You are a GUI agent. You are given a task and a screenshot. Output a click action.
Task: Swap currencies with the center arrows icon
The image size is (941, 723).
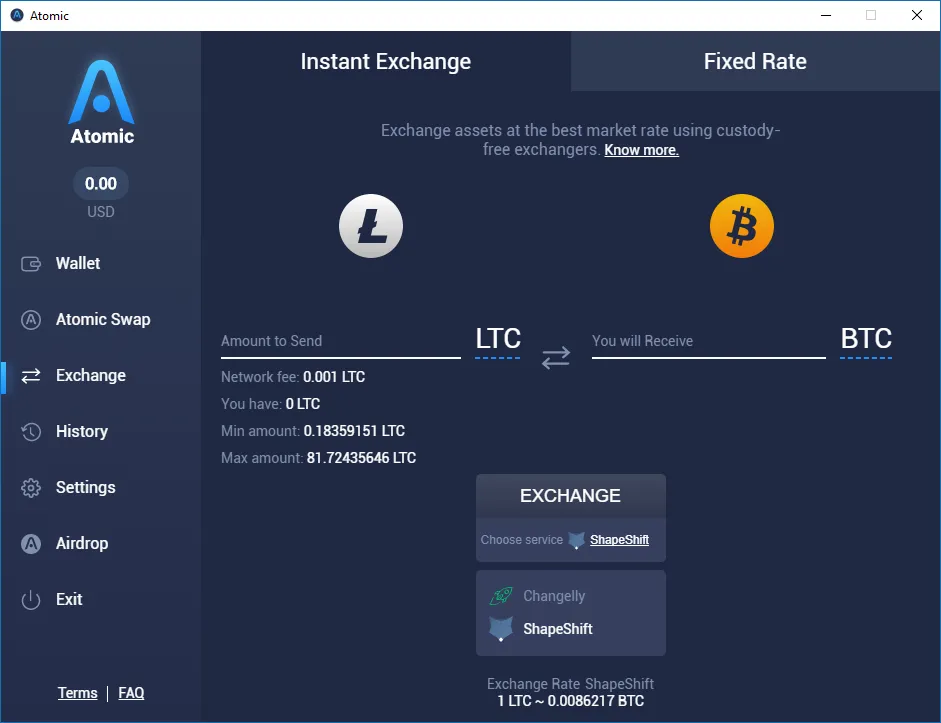(x=556, y=357)
